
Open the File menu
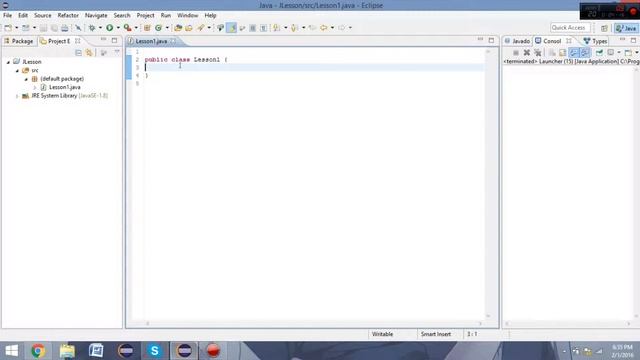tap(7, 16)
